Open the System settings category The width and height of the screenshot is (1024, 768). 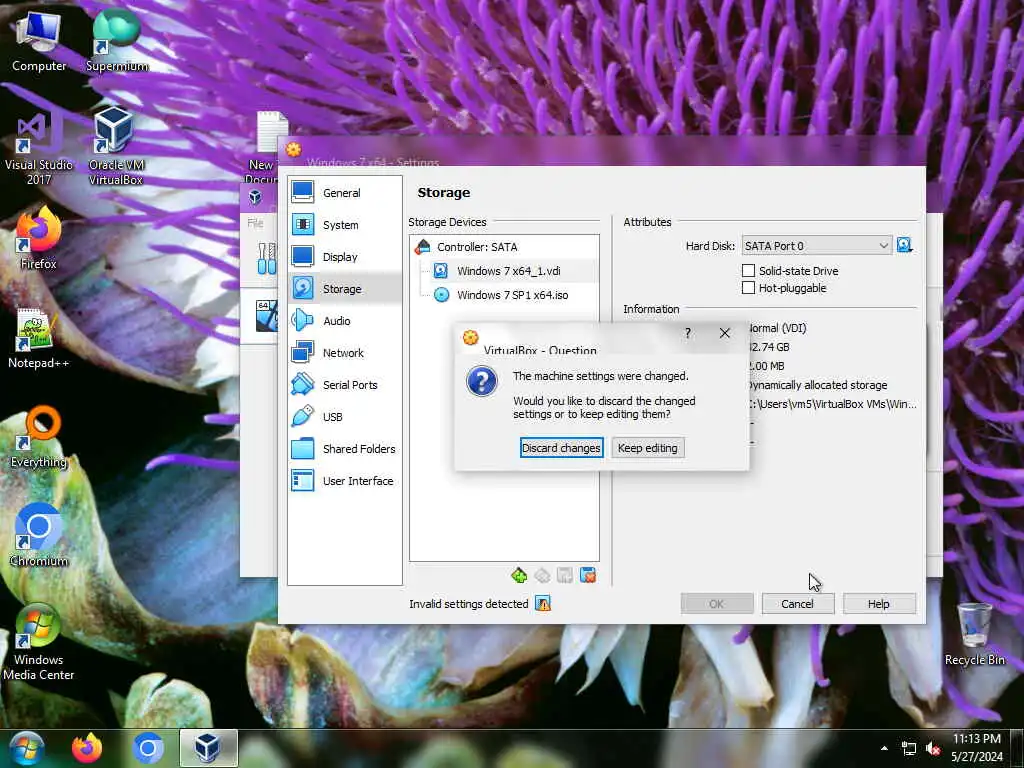(x=344, y=225)
